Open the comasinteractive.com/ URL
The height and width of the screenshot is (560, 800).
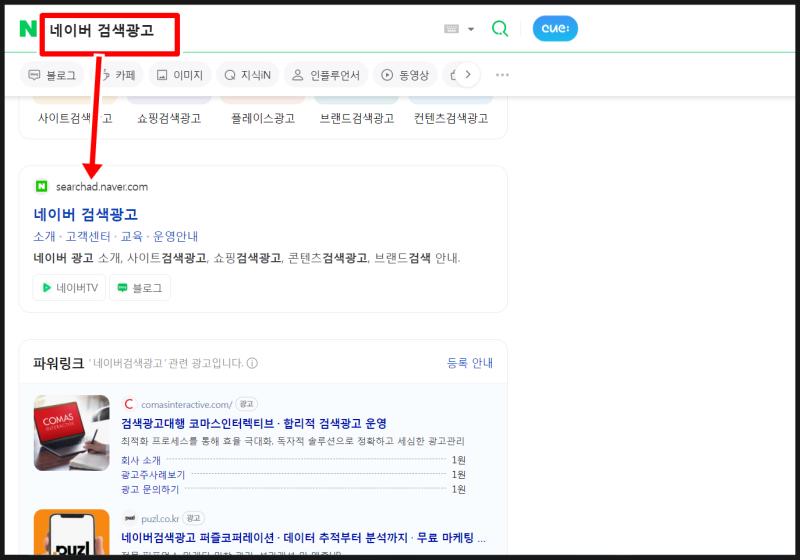(x=187, y=404)
